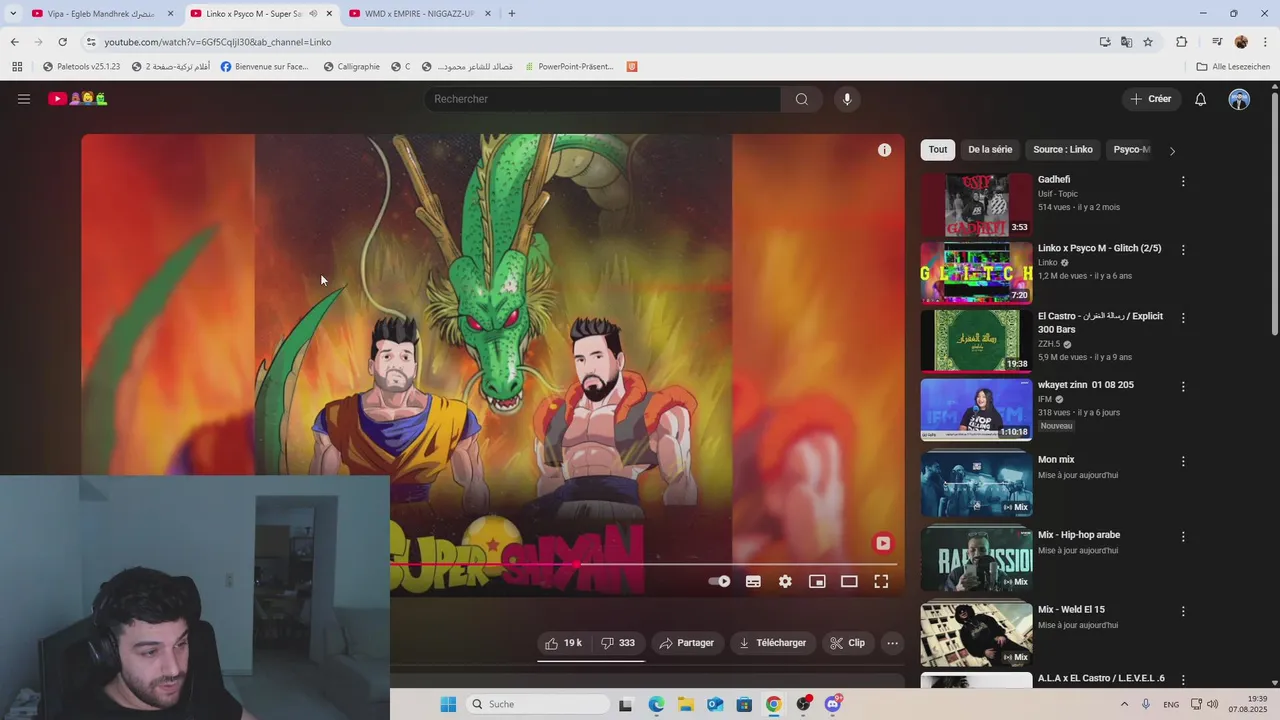
Task: Like the video with 19 k likes
Action: [564, 643]
